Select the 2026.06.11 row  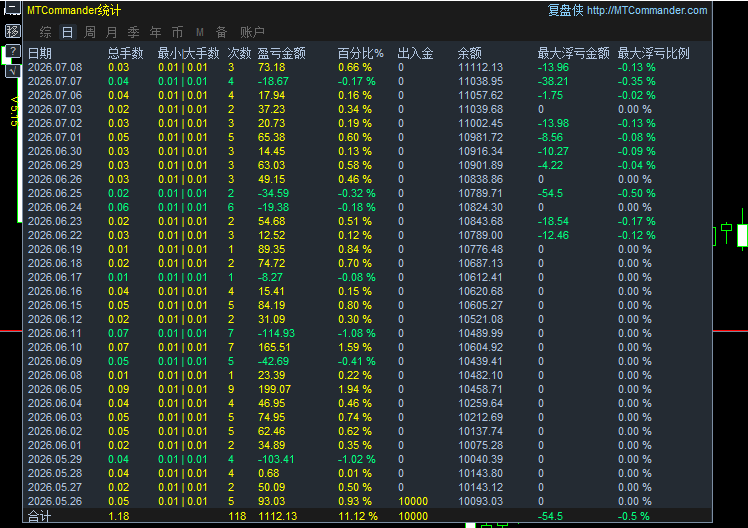[x=367, y=333]
